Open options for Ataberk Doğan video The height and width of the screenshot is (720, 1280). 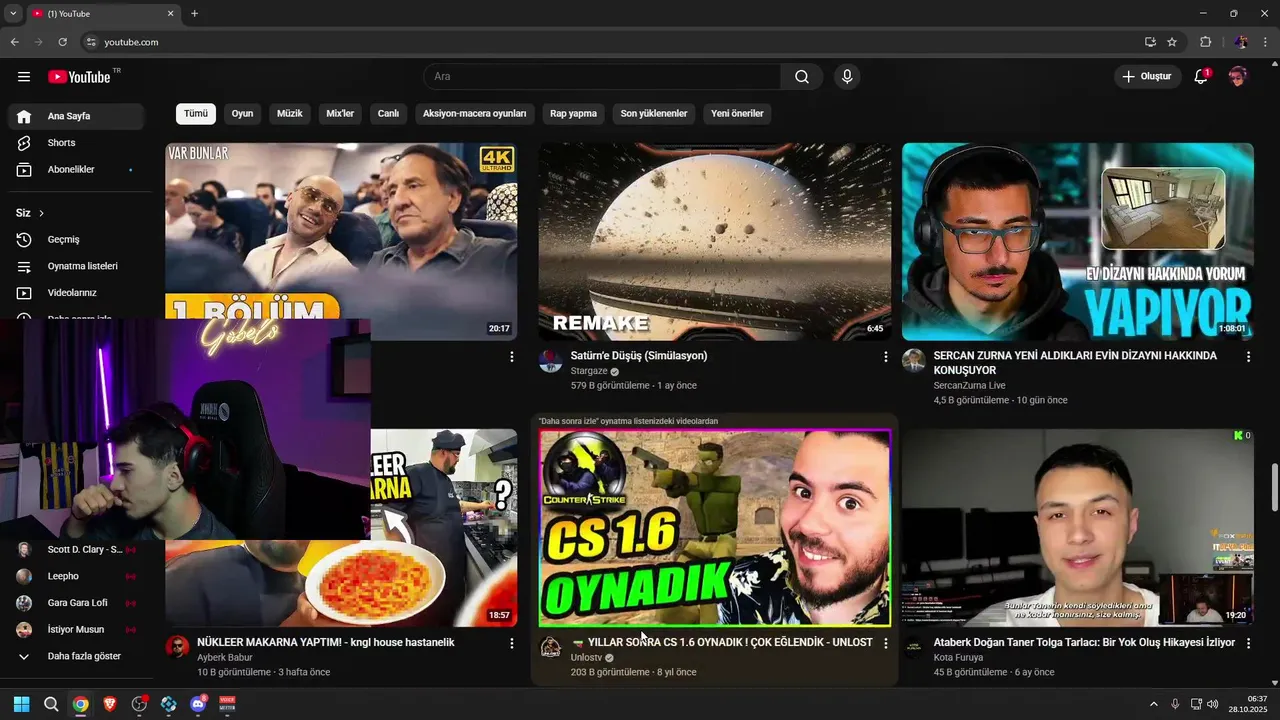pyautogui.click(x=1248, y=644)
